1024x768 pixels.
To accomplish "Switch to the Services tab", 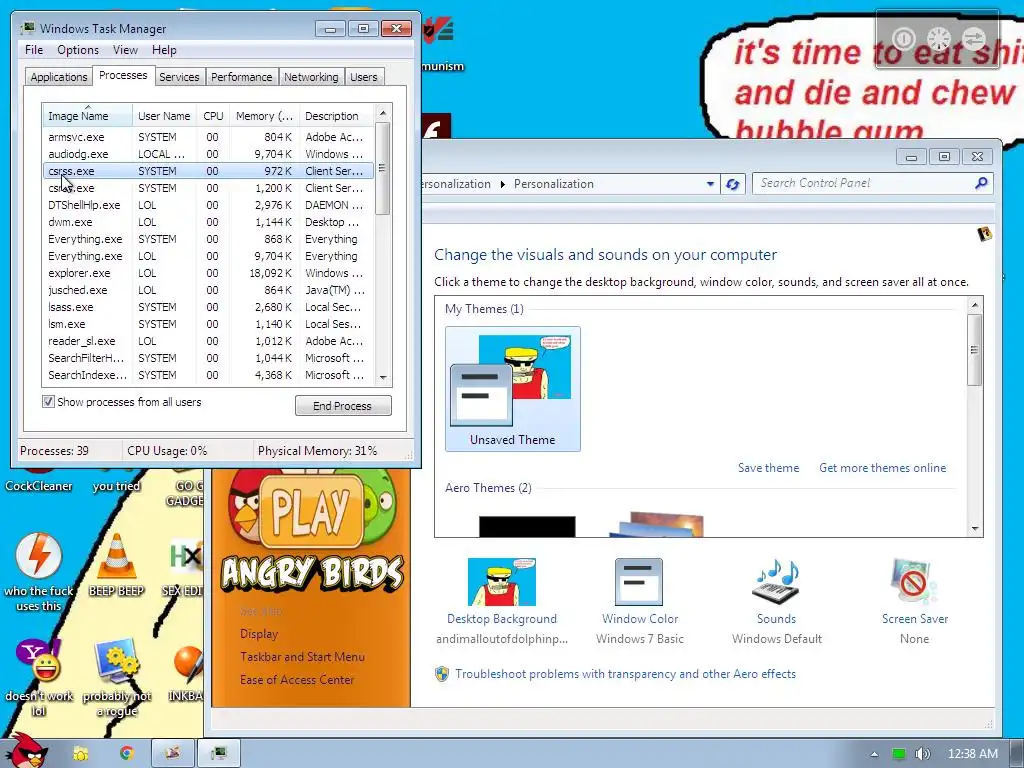I will pos(179,76).
